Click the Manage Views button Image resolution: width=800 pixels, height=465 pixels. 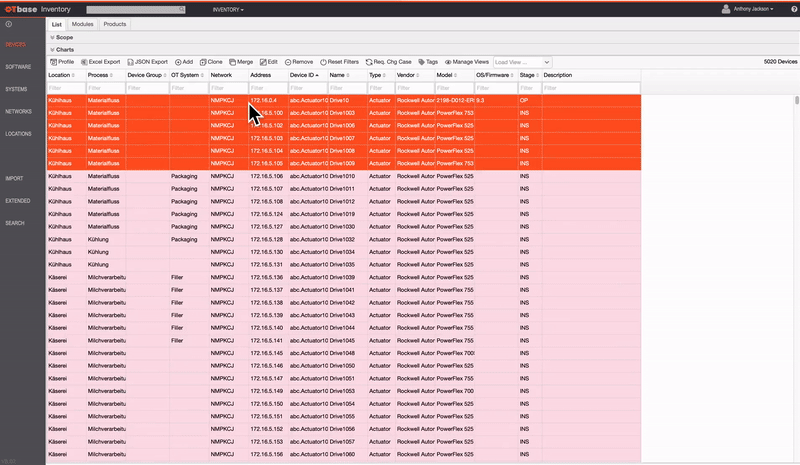[x=467, y=62]
